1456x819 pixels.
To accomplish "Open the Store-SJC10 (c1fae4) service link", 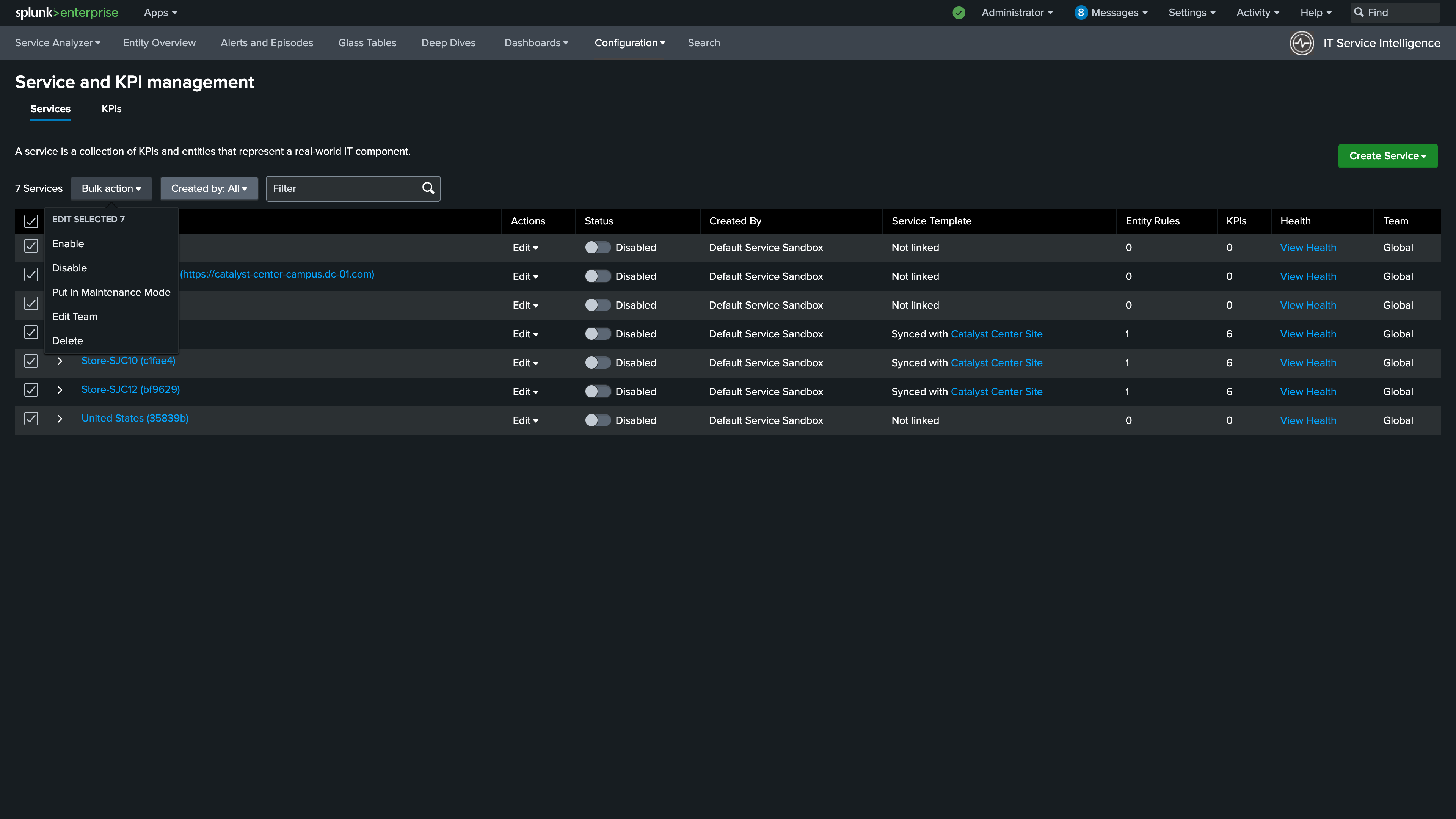I will coord(128,361).
